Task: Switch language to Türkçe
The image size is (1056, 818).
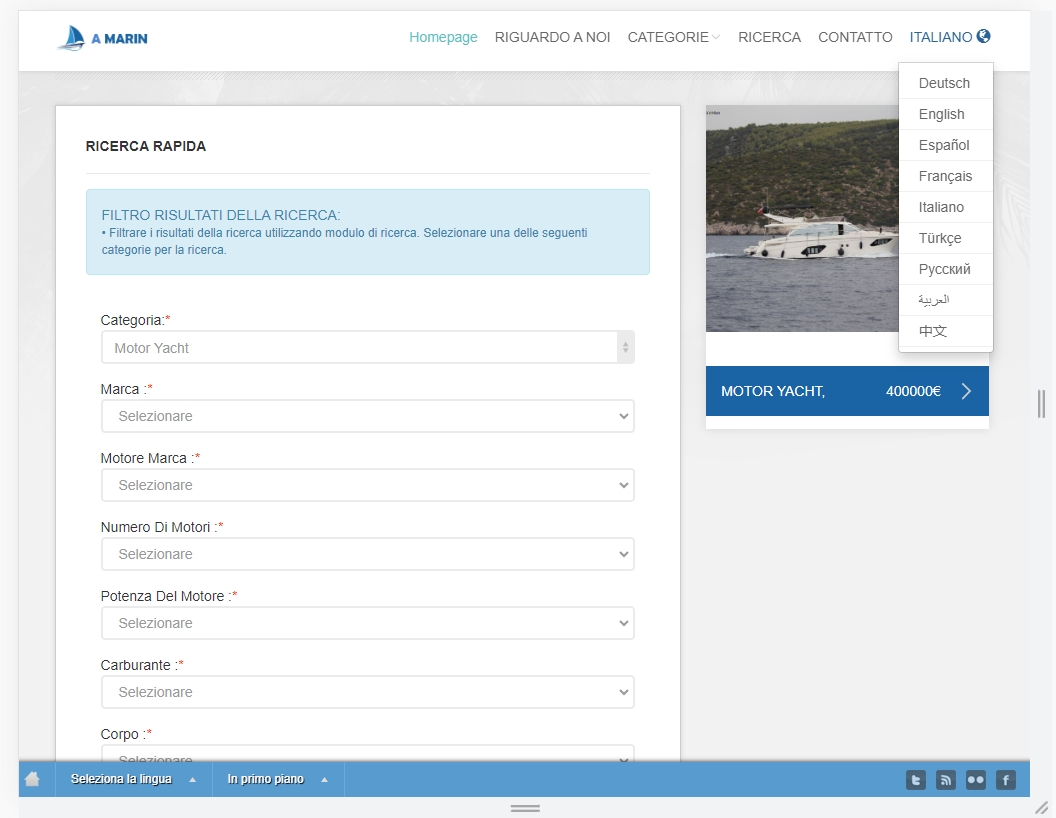Action: pyautogui.click(x=946, y=238)
